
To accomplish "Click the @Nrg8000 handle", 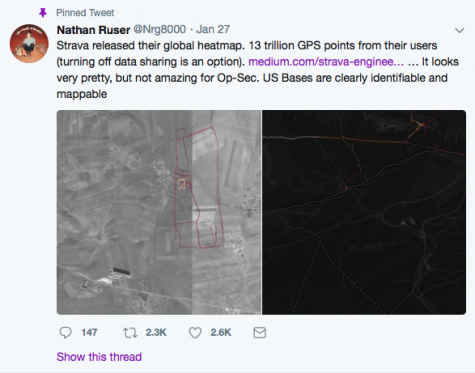I will point(160,29).
